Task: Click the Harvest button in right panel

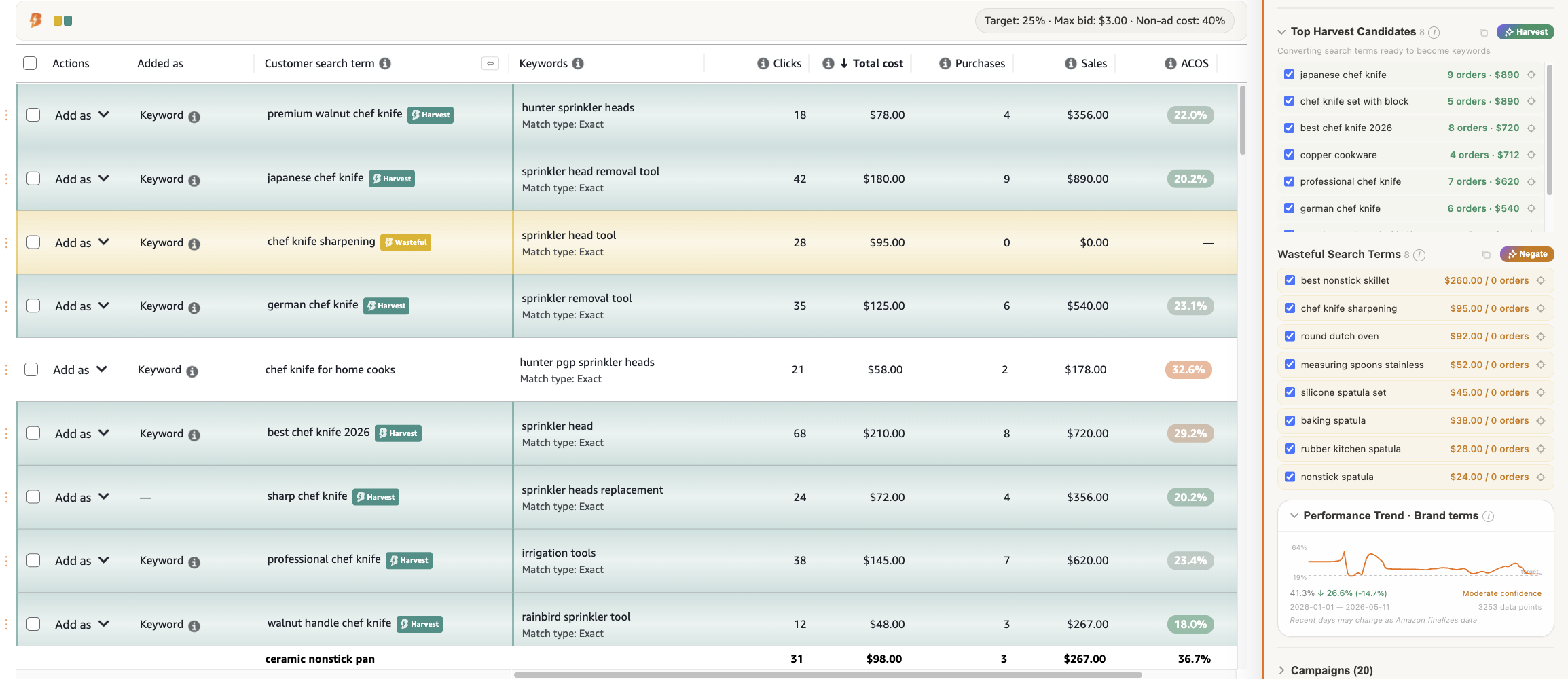Action: (1525, 32)
